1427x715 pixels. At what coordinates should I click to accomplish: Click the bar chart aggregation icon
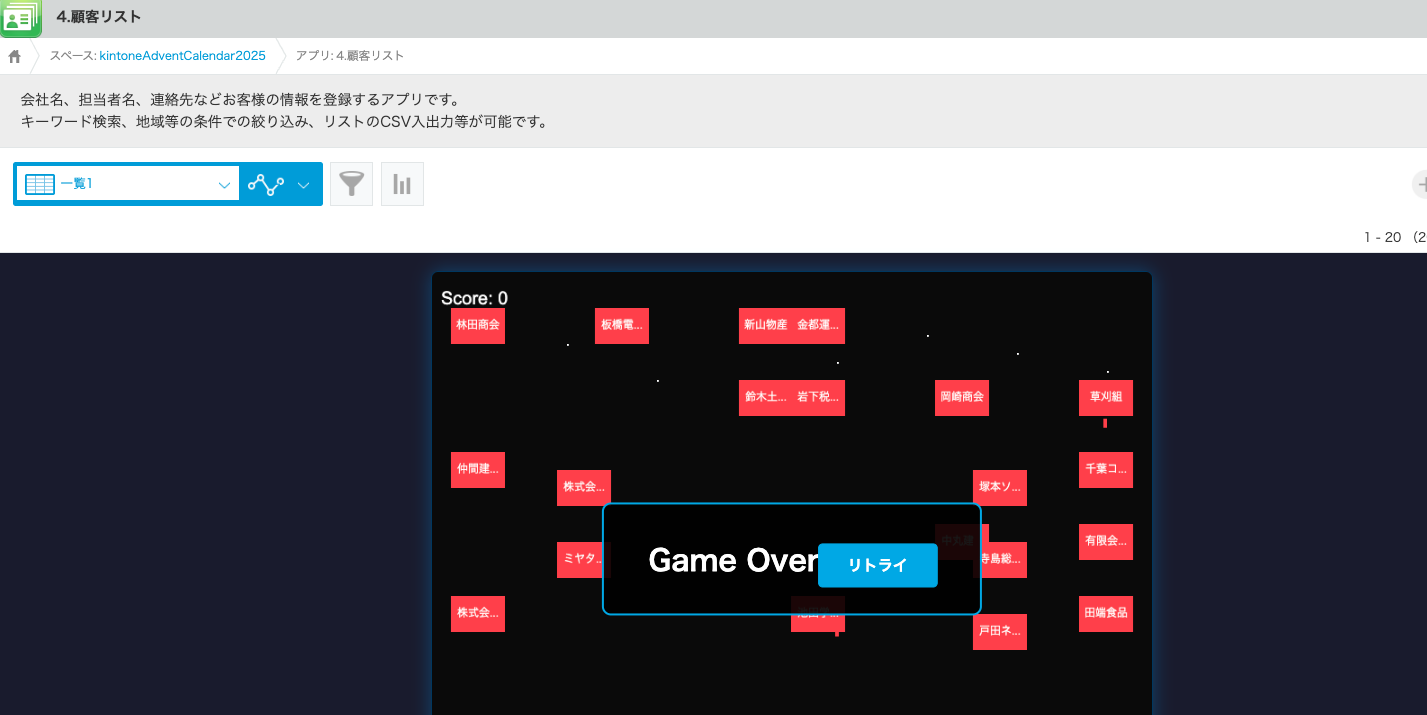[402, 183]
